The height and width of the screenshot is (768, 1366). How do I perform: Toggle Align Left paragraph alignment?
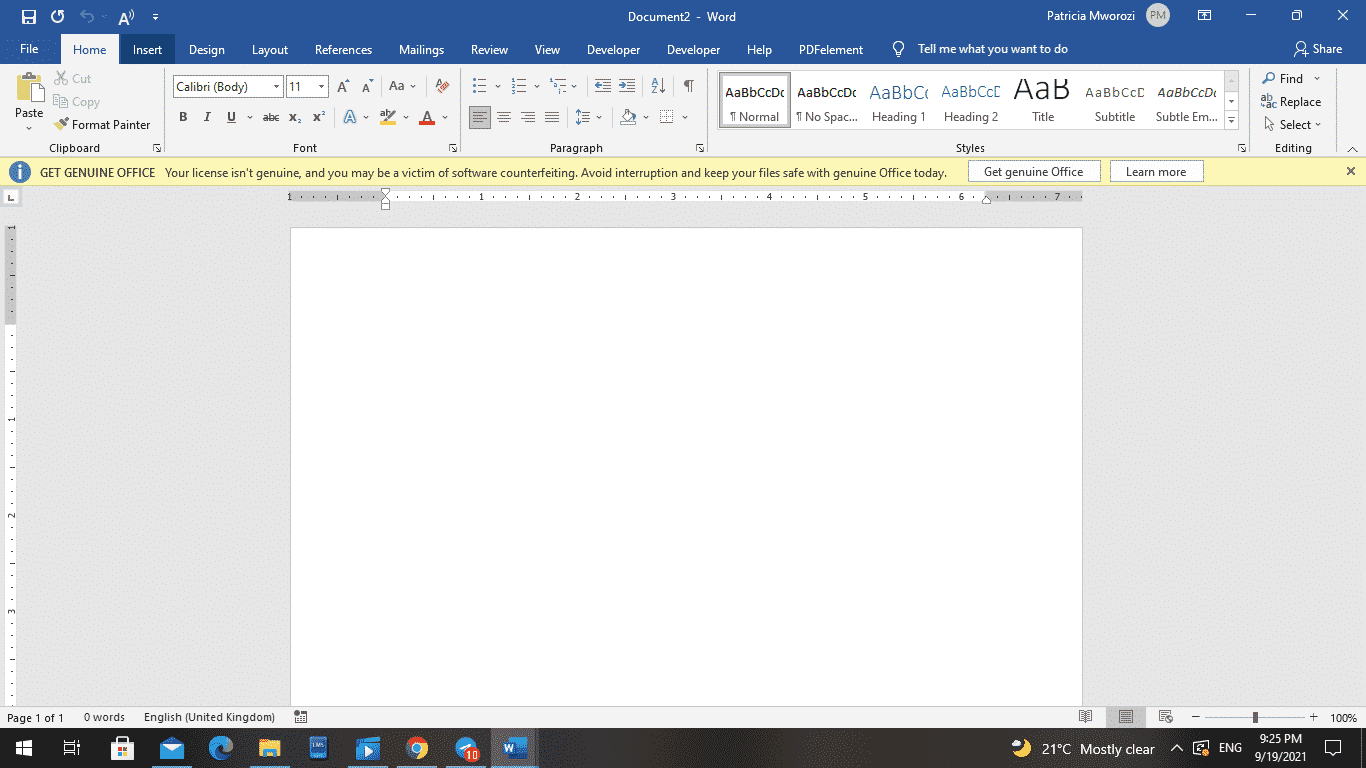click(480, 117)
